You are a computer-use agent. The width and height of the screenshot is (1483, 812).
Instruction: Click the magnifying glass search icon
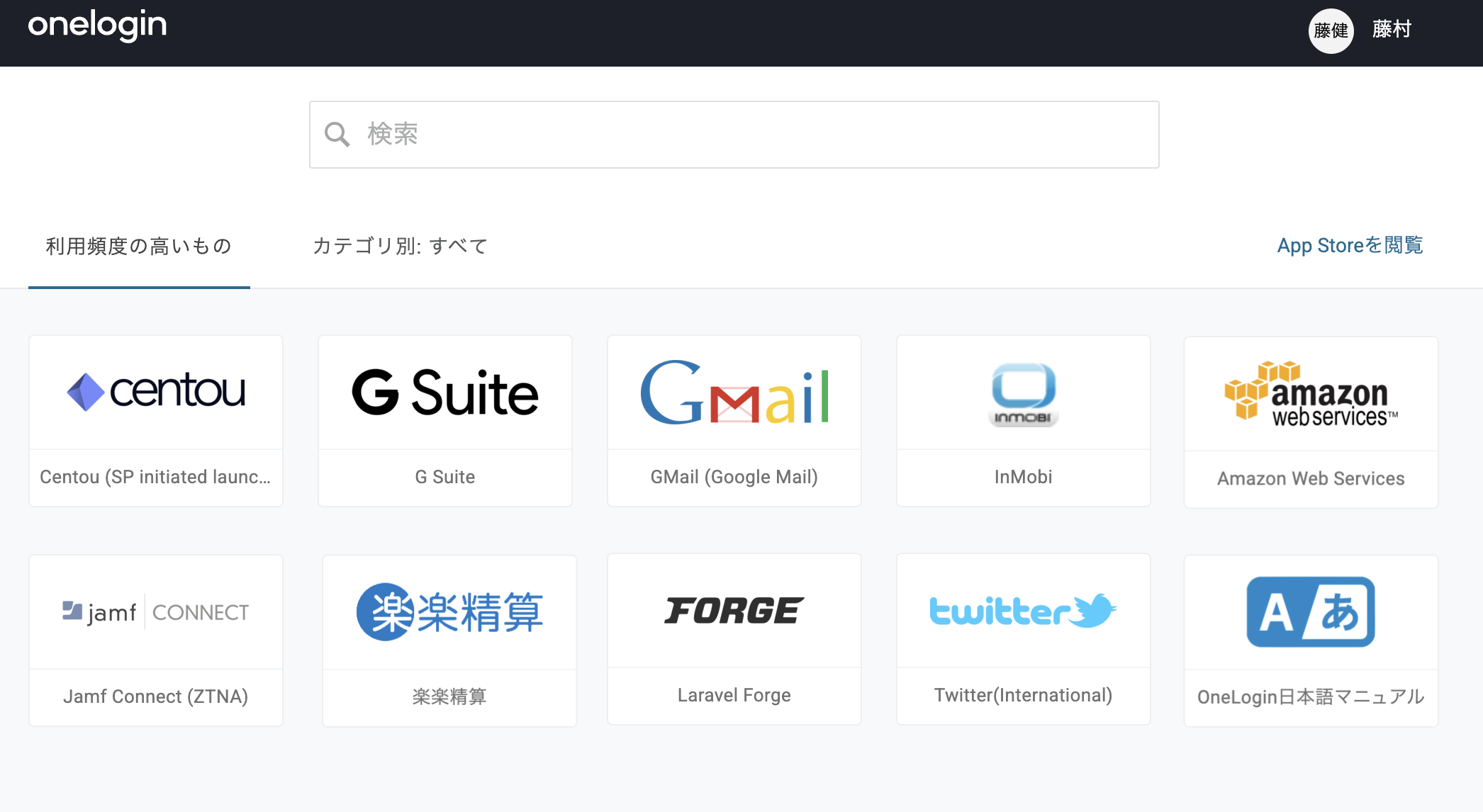[x=337, y=134]
